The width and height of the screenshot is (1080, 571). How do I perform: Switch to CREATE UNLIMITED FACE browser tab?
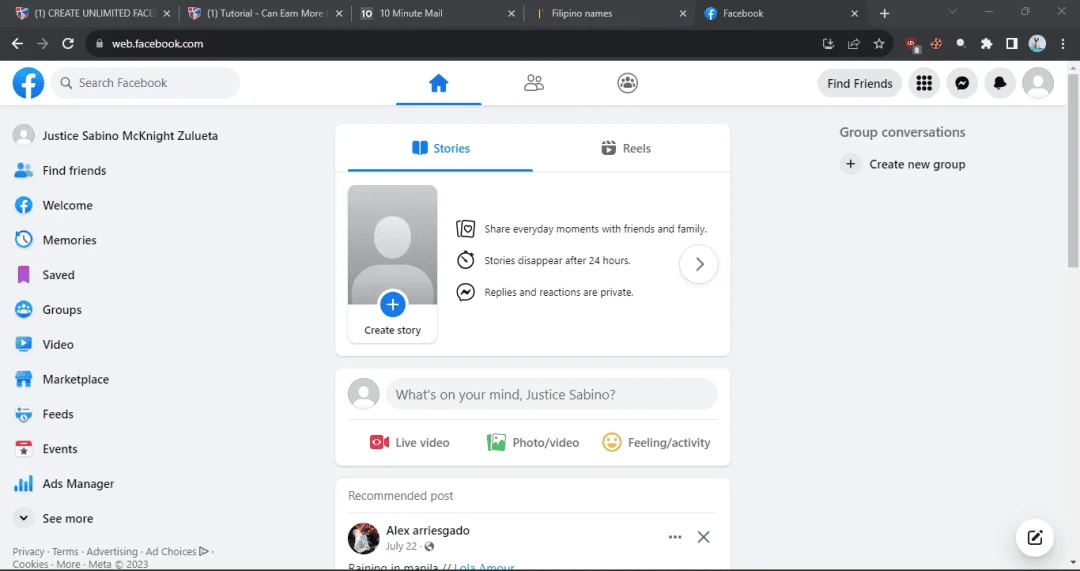tap(92, 13)
